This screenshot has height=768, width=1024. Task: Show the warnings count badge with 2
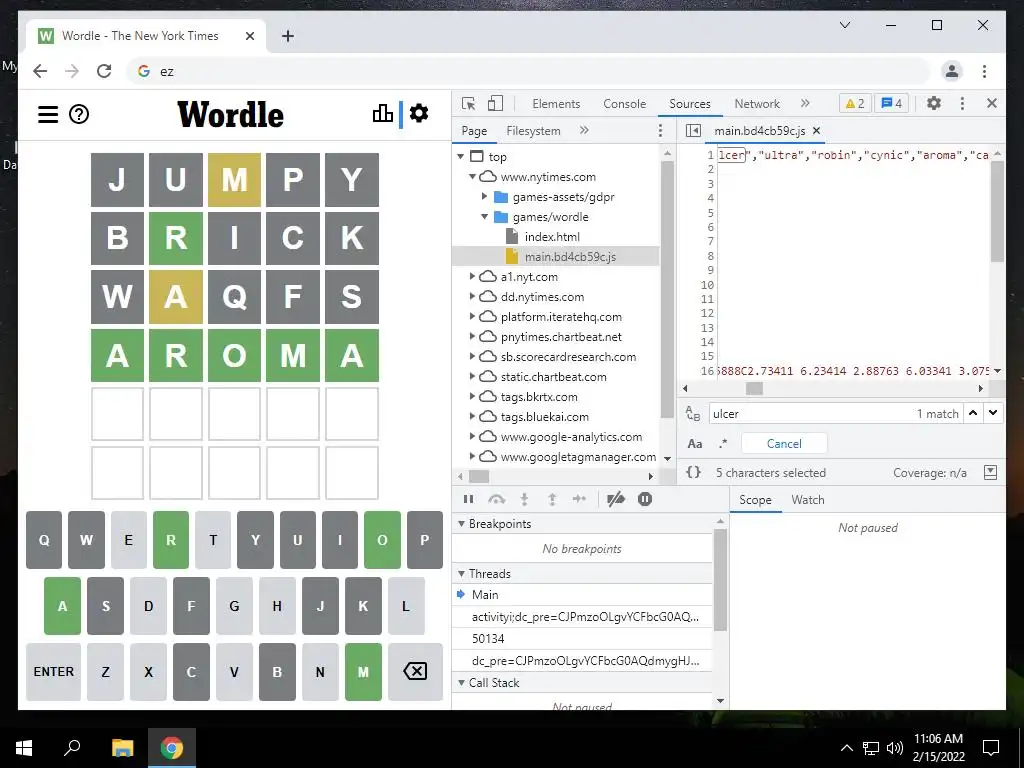point(855,103)
